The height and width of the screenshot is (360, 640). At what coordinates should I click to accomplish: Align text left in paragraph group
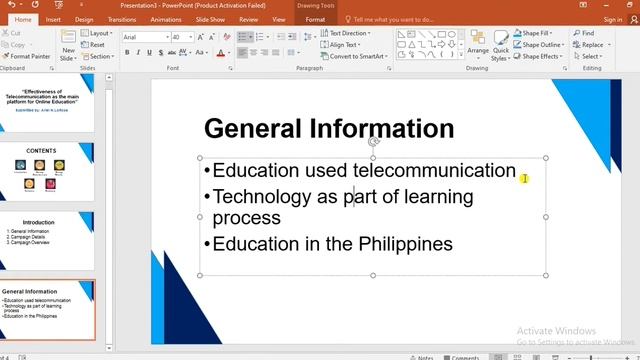tap(242, 53)
